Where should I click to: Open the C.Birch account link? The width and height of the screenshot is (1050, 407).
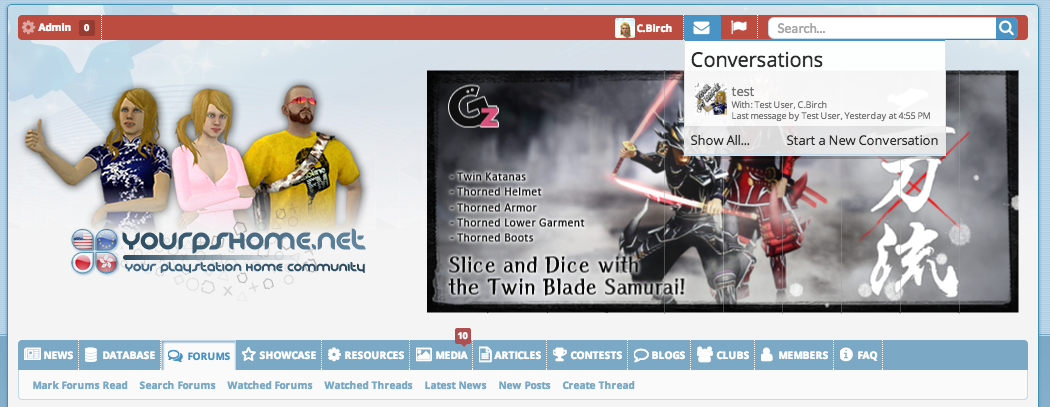click(x=654, y=28)
